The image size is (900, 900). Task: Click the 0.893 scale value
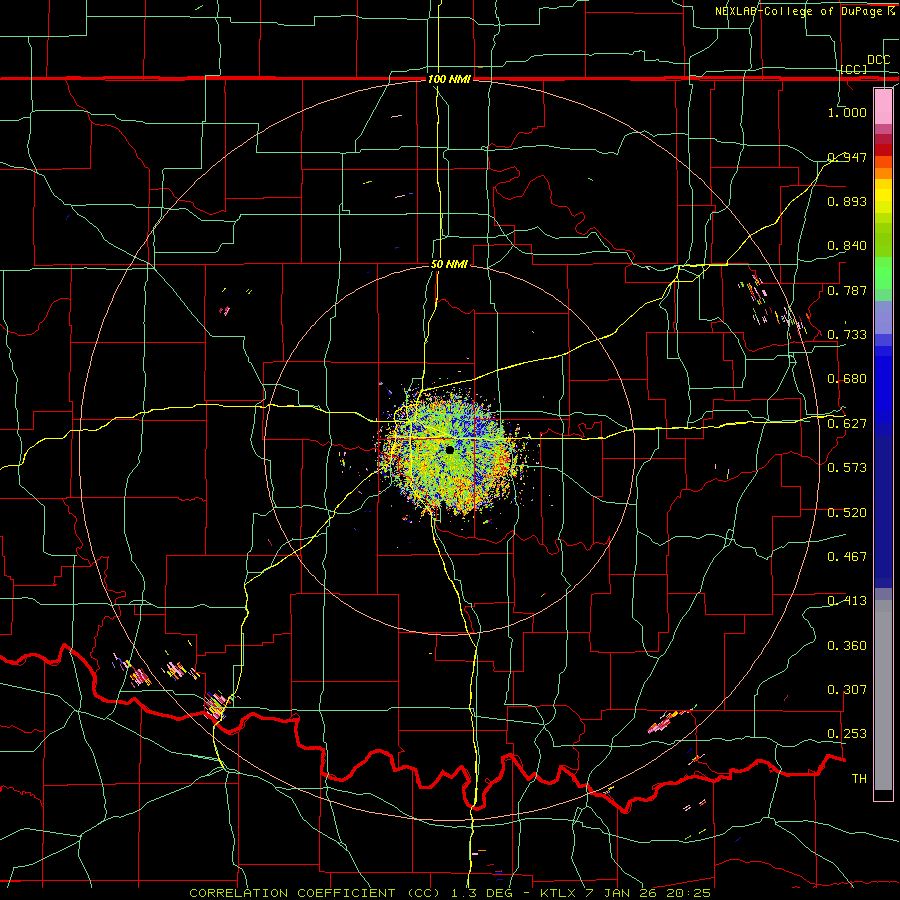click(847, 201)
